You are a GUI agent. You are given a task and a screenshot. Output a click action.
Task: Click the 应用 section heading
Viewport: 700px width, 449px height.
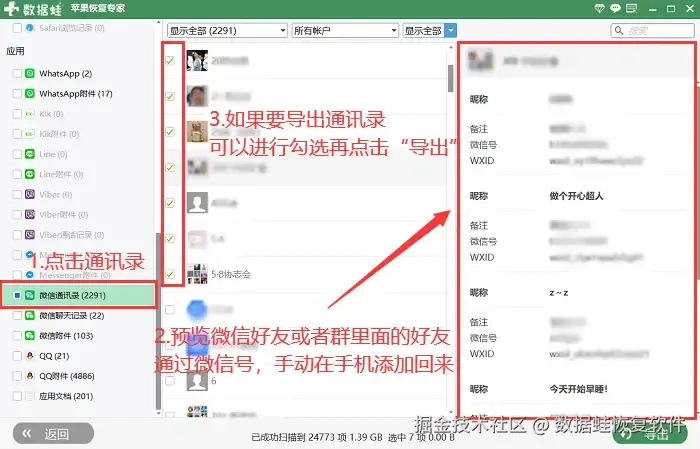tap(15, 51)
